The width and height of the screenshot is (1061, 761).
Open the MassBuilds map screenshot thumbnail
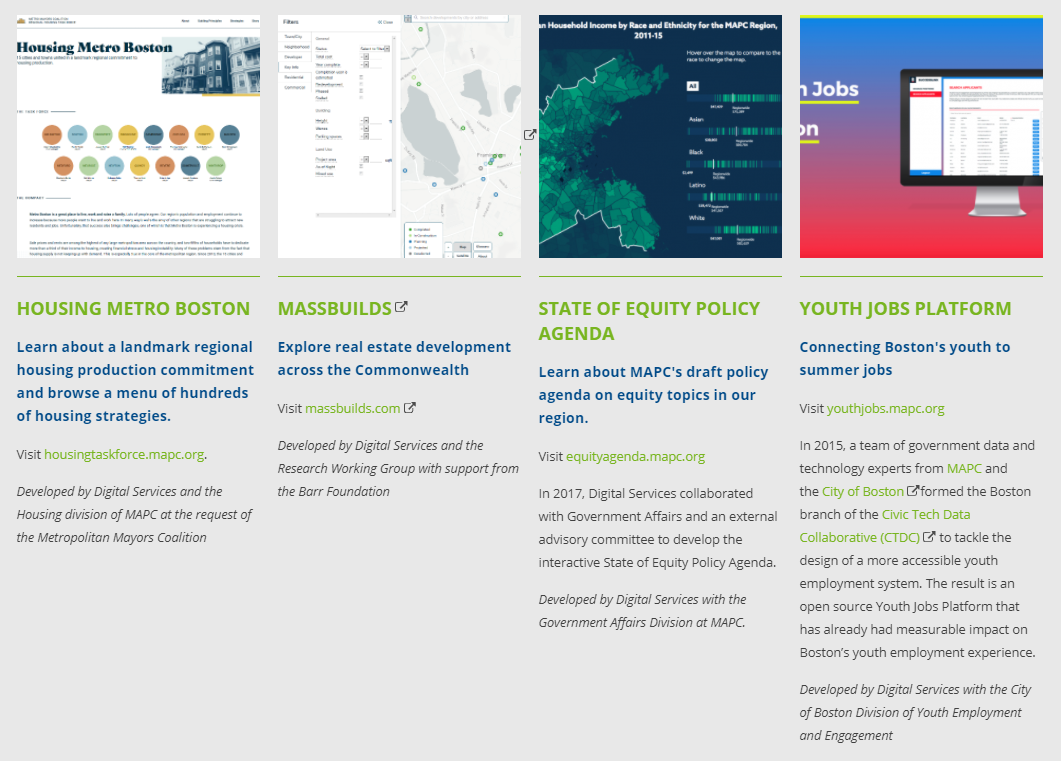tap(399, 136)
